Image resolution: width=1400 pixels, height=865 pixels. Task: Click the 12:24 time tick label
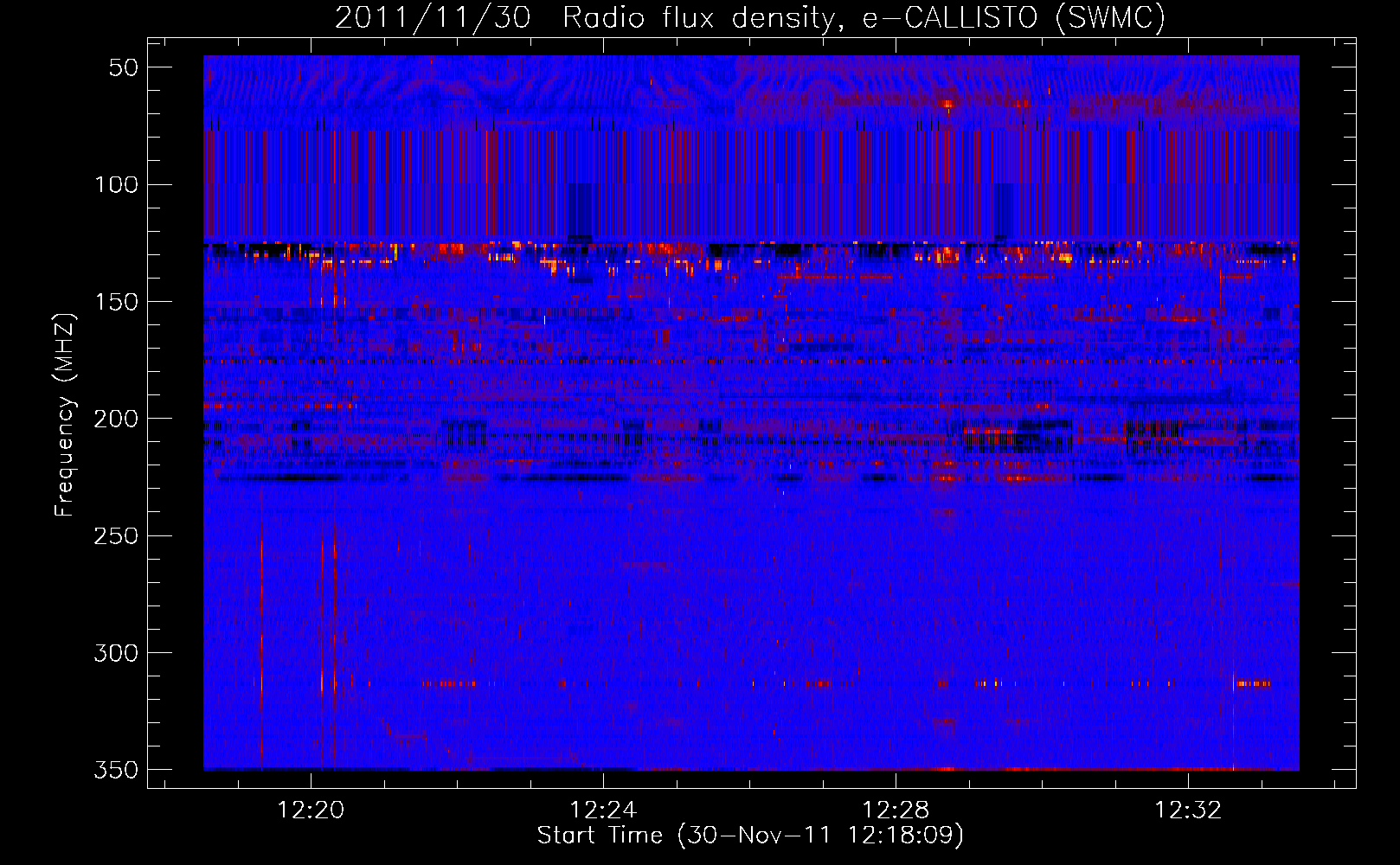tap(603, 811)
